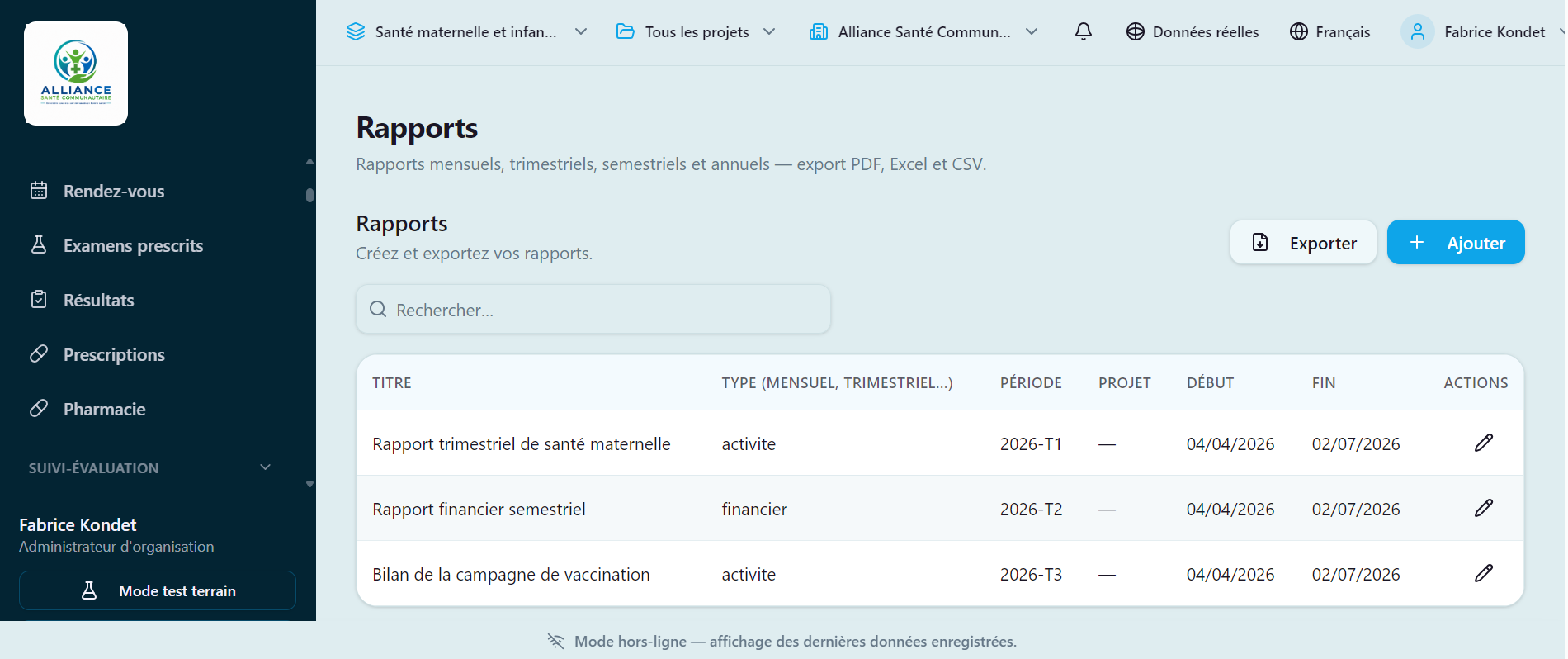
Task: Click the folder icon beside Tous les projets
Action: (x=626, y=31)
